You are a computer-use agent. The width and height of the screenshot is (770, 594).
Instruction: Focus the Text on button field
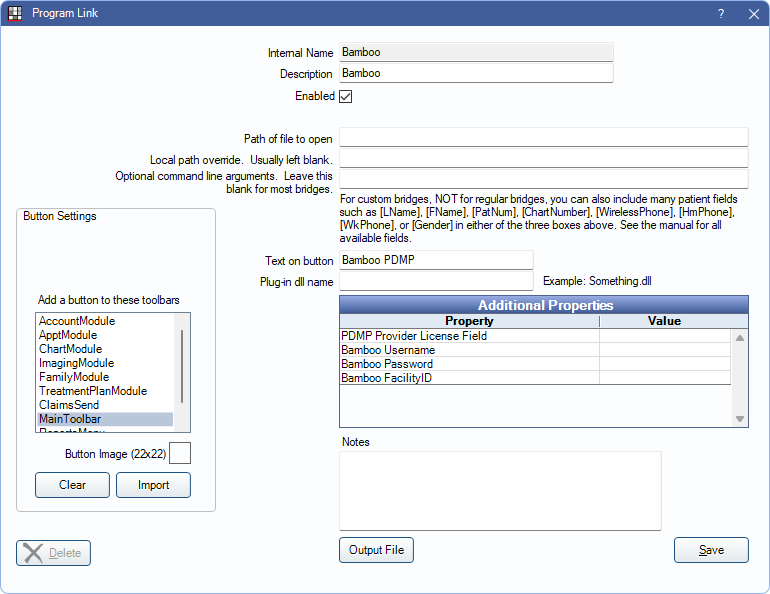click(436, 260)
